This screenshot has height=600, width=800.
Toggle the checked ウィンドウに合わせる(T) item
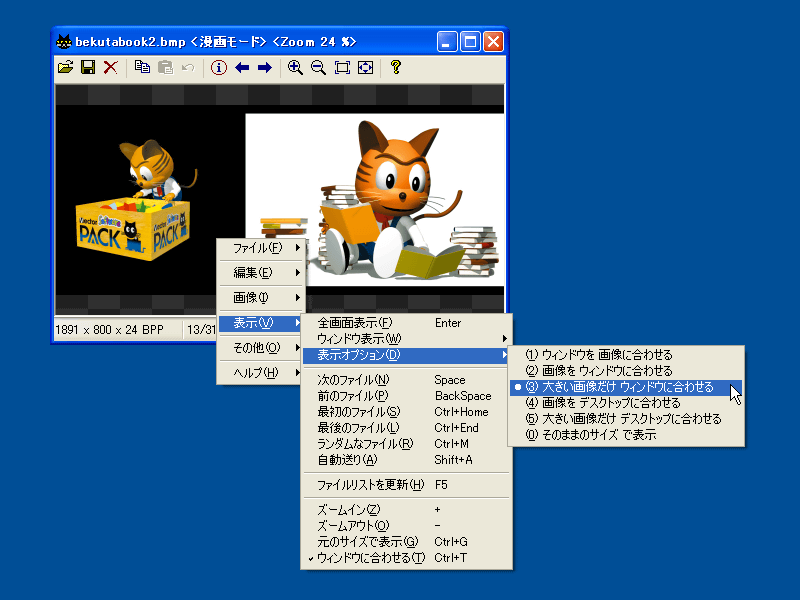(407, 558)
